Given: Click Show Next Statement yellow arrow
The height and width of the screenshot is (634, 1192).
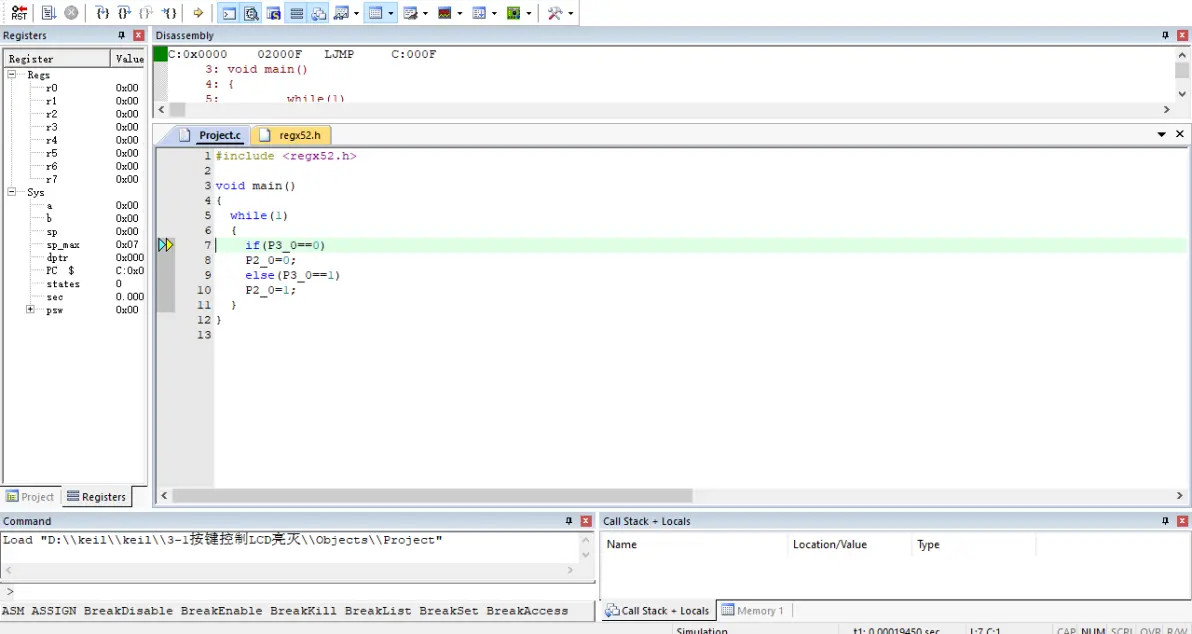Looking at the screenshot, I should (x=198, y=13).
